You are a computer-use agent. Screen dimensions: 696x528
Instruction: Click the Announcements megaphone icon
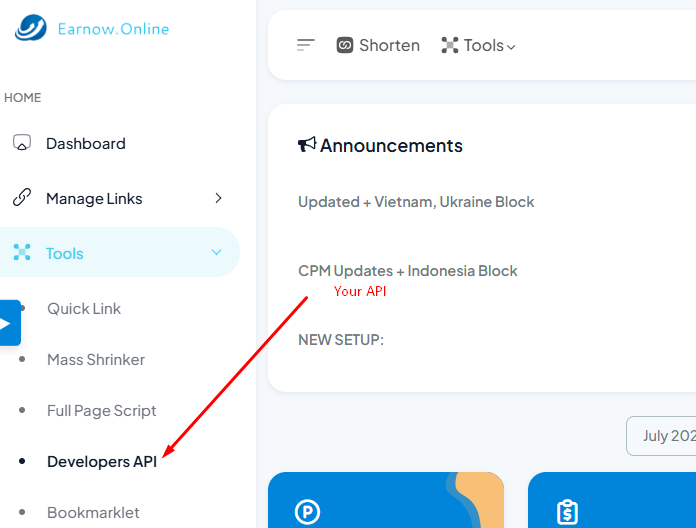(x=307, y=145)
